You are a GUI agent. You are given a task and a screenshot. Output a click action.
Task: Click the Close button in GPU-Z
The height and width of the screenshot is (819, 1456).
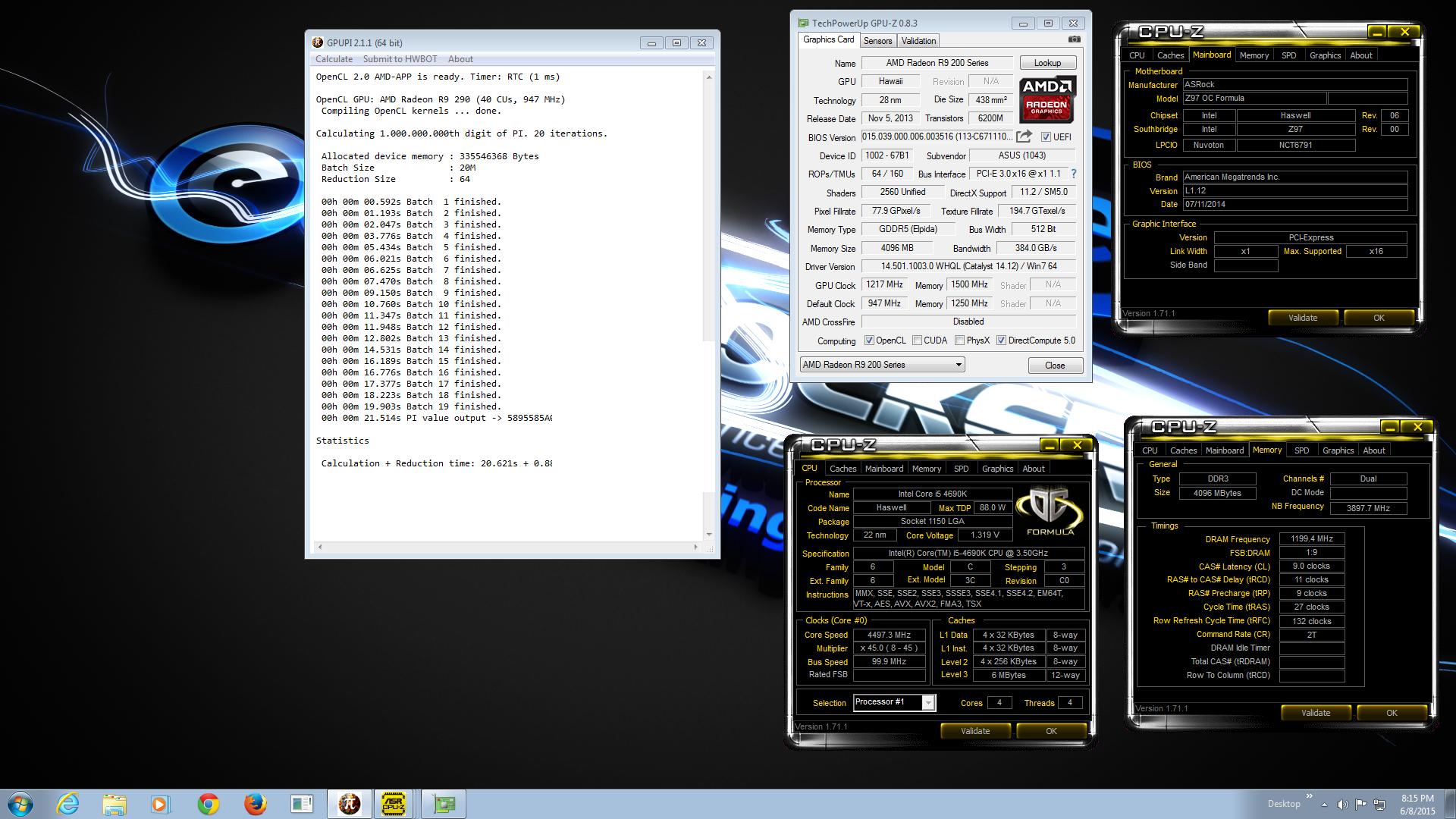pyautogui.click(x=1055, y=366)
